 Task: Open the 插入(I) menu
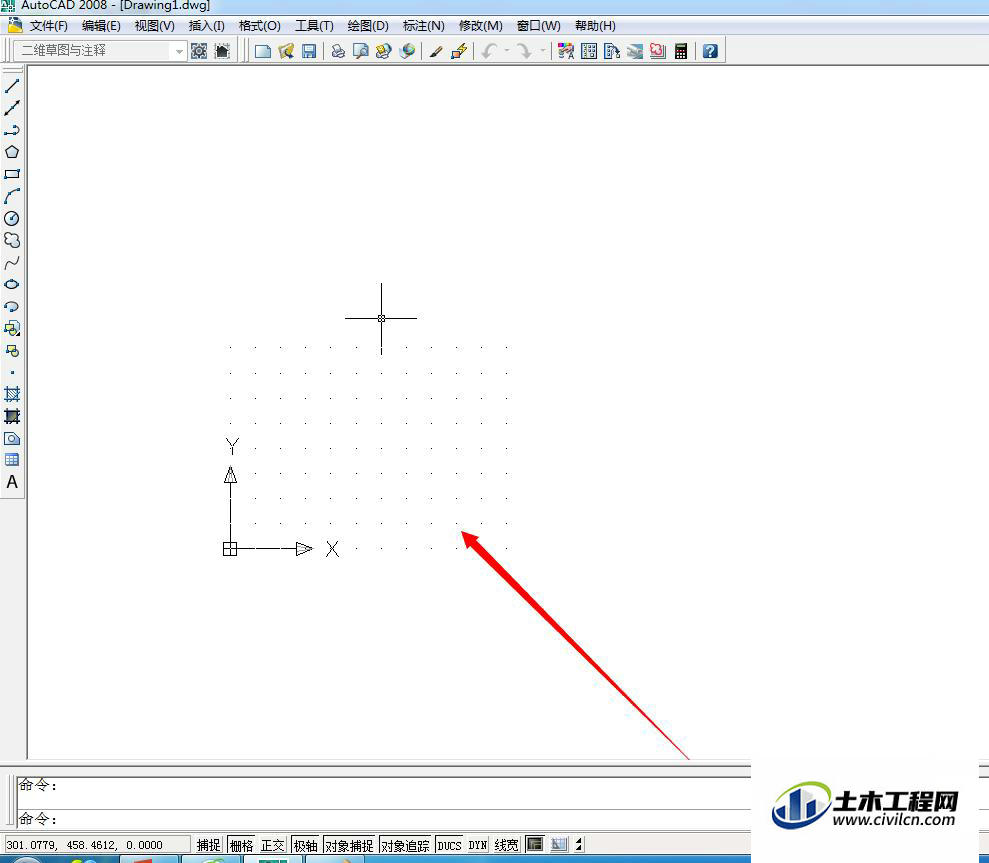(206, 26)
